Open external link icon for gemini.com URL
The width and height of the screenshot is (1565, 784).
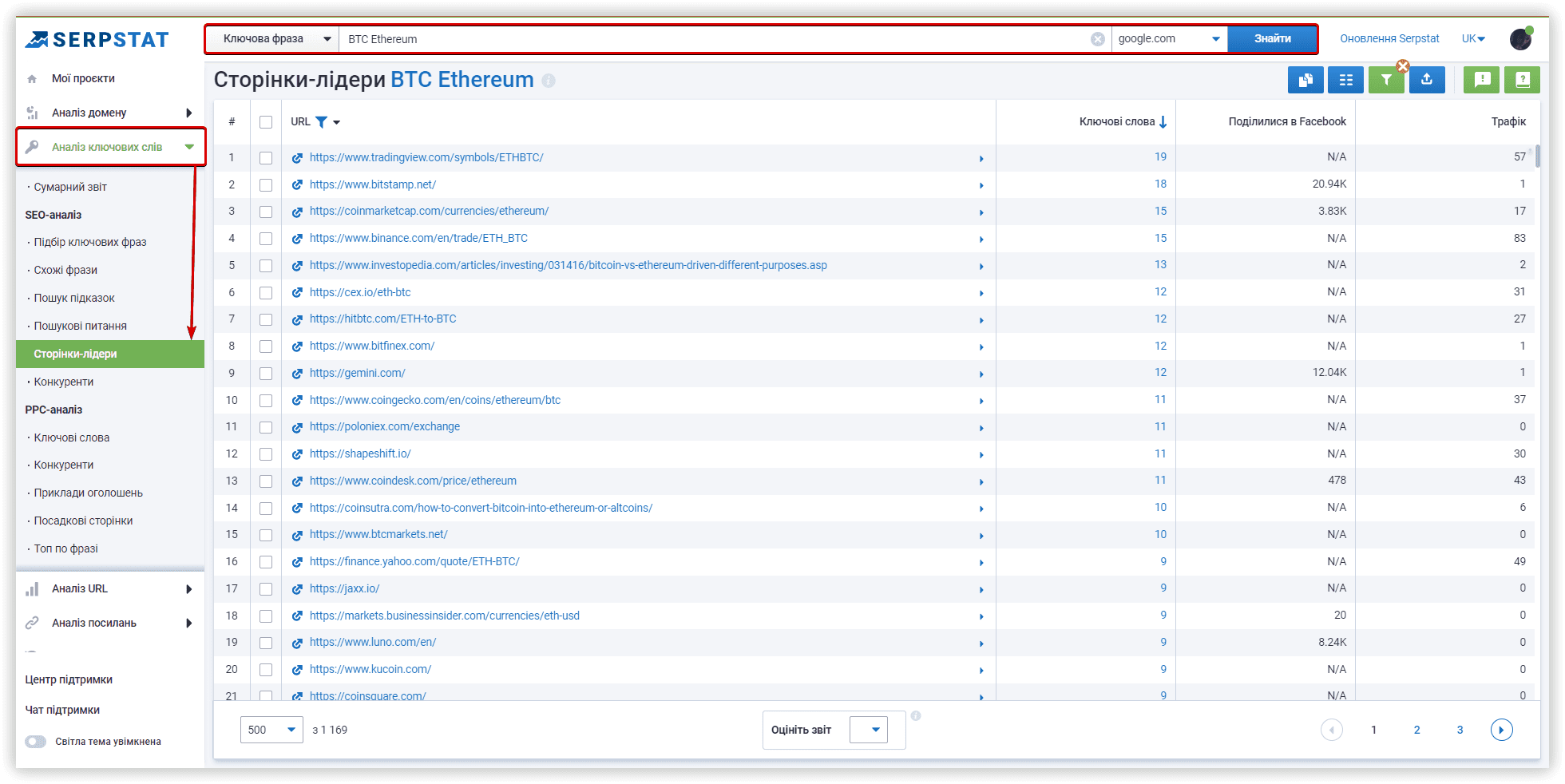297,374
